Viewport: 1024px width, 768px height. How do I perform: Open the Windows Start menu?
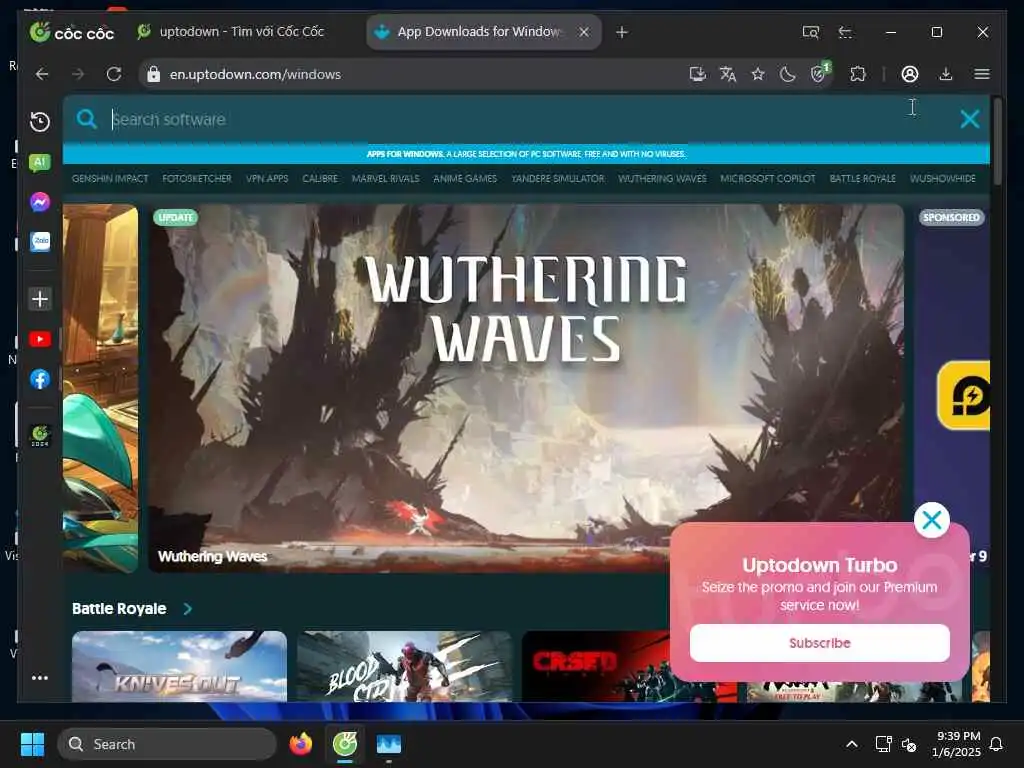pos(32,744)
